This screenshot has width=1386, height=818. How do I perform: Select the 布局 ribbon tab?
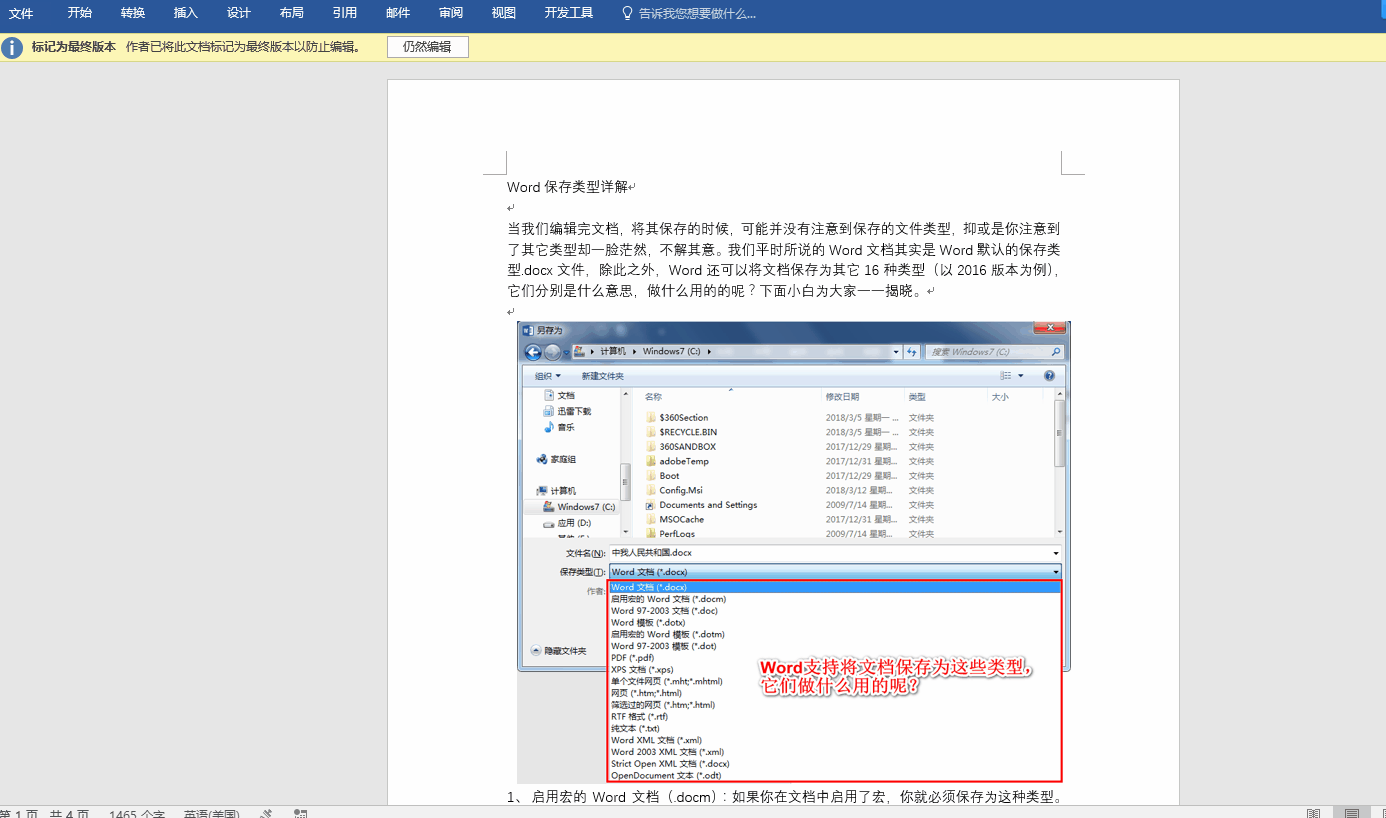[x=292, y=13]
